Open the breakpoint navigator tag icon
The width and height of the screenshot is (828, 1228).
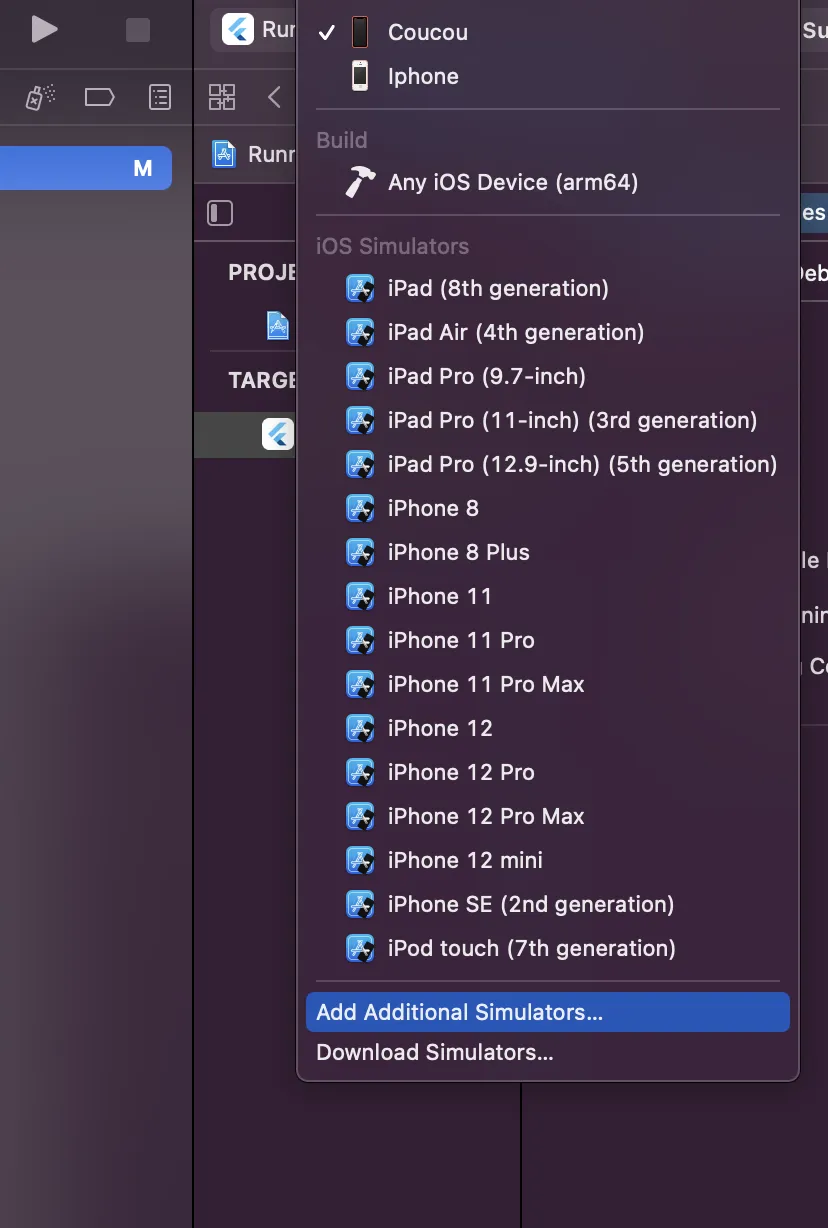pyautogui.click(x=99, y=97)
